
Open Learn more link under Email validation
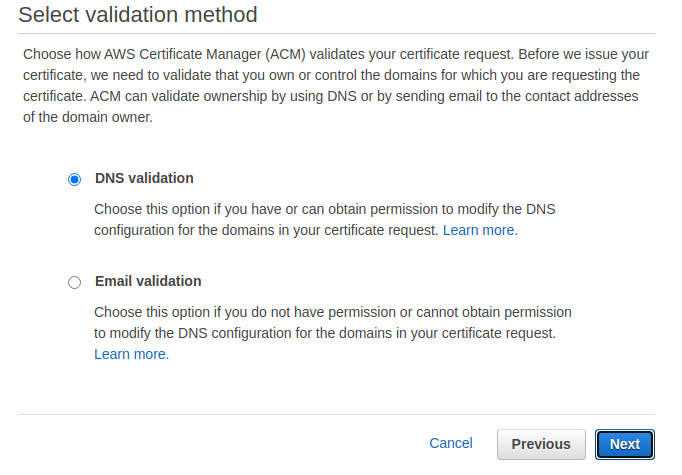(x=131, y=354)
